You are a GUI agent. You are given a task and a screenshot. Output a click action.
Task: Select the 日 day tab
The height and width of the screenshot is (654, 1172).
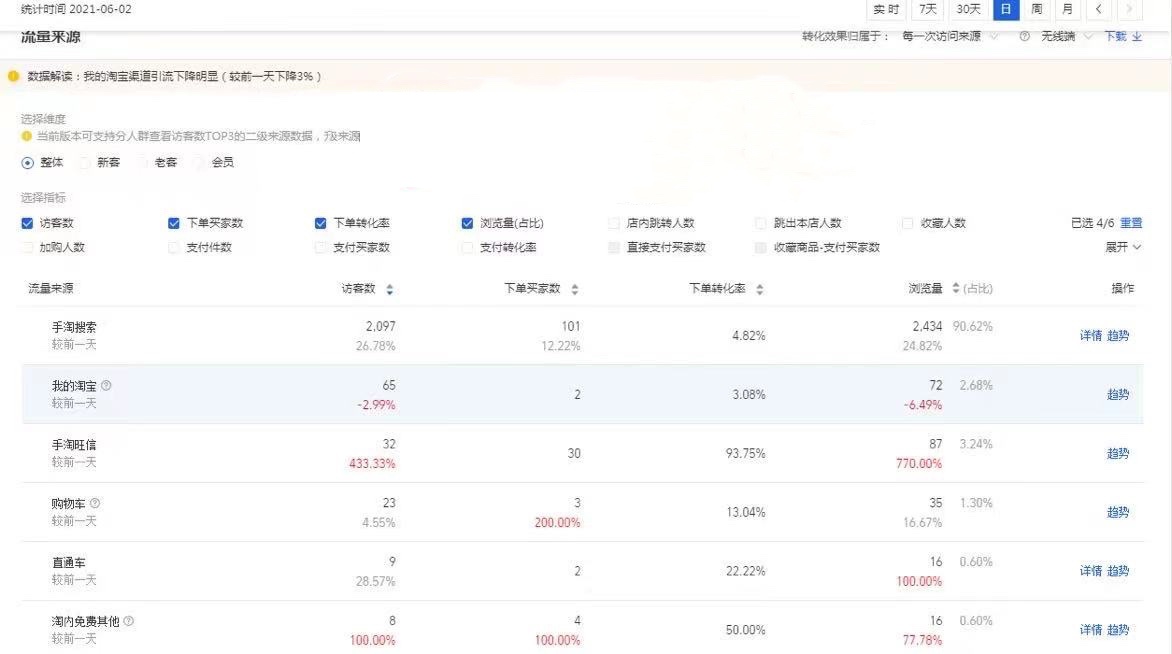[1006, 9]
